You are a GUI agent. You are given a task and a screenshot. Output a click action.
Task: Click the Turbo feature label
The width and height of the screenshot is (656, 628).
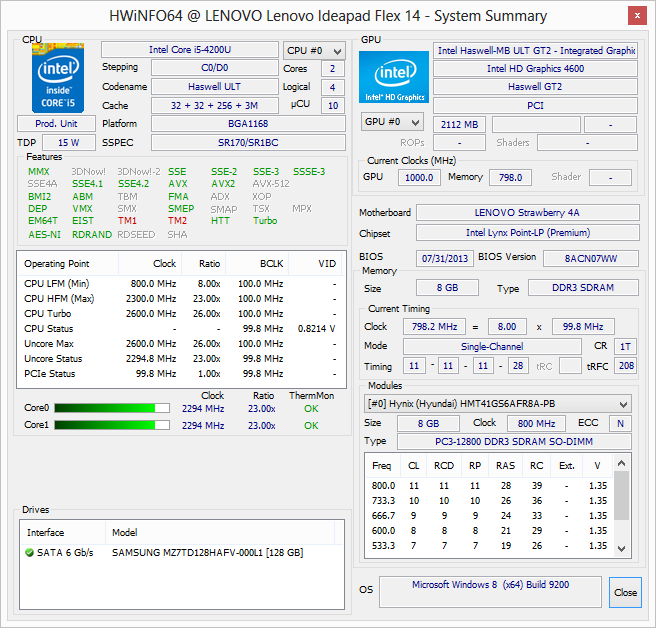click(x=265, y=220)
